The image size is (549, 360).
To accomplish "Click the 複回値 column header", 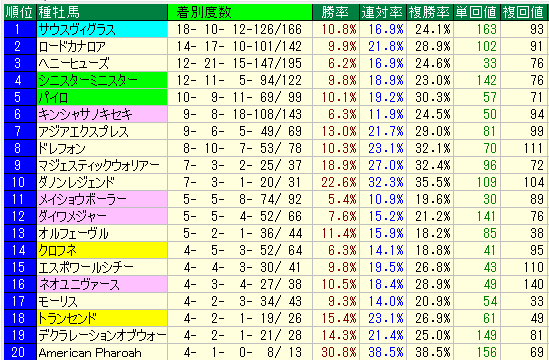I will [x=524, y=13].
